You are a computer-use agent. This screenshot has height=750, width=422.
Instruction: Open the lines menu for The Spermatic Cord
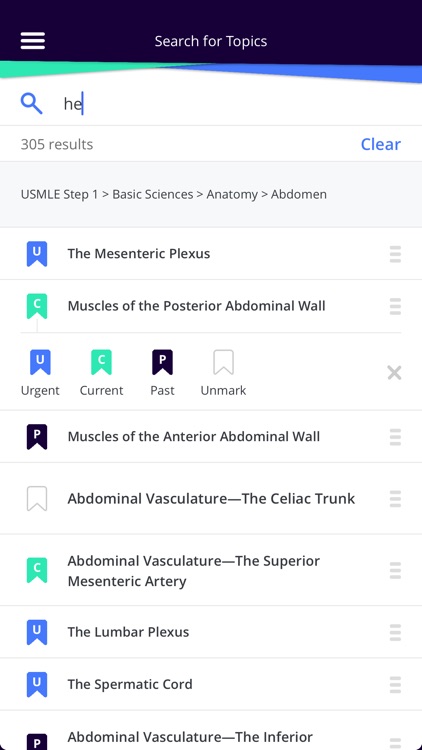[395, 685]
